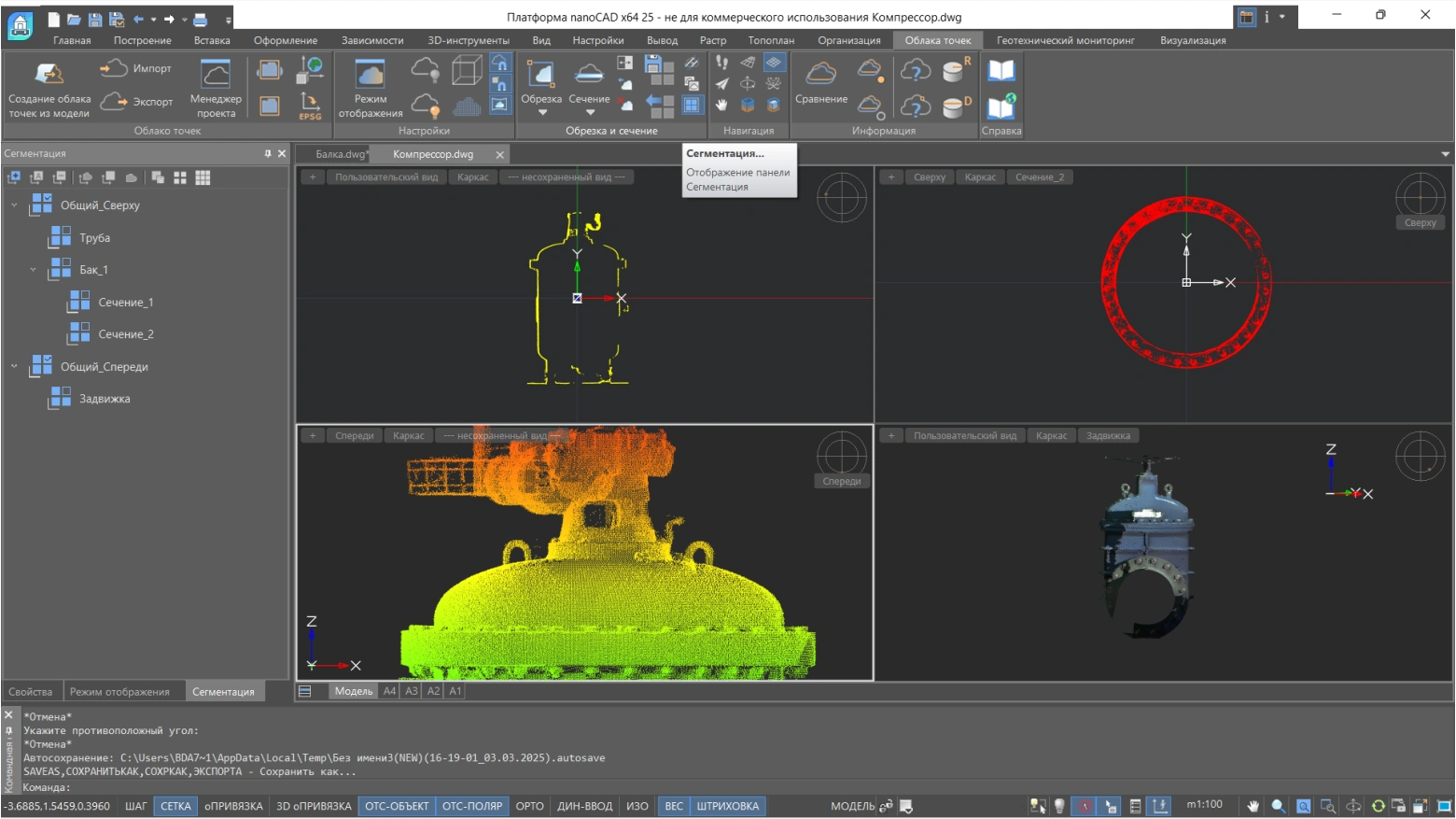Open the Обрезка dropdown arrow

pos(541,113)
